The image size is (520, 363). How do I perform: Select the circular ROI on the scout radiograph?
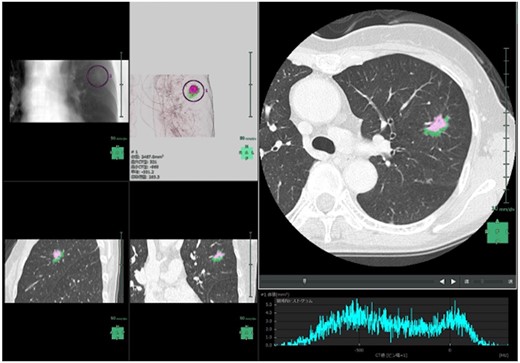97,77
